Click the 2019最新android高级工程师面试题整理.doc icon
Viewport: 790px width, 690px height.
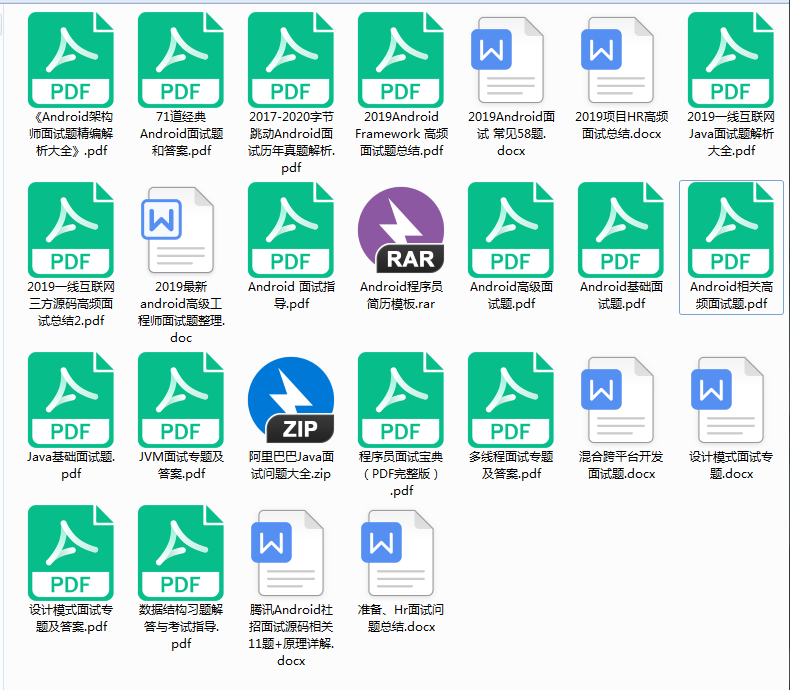pos(178,230)
